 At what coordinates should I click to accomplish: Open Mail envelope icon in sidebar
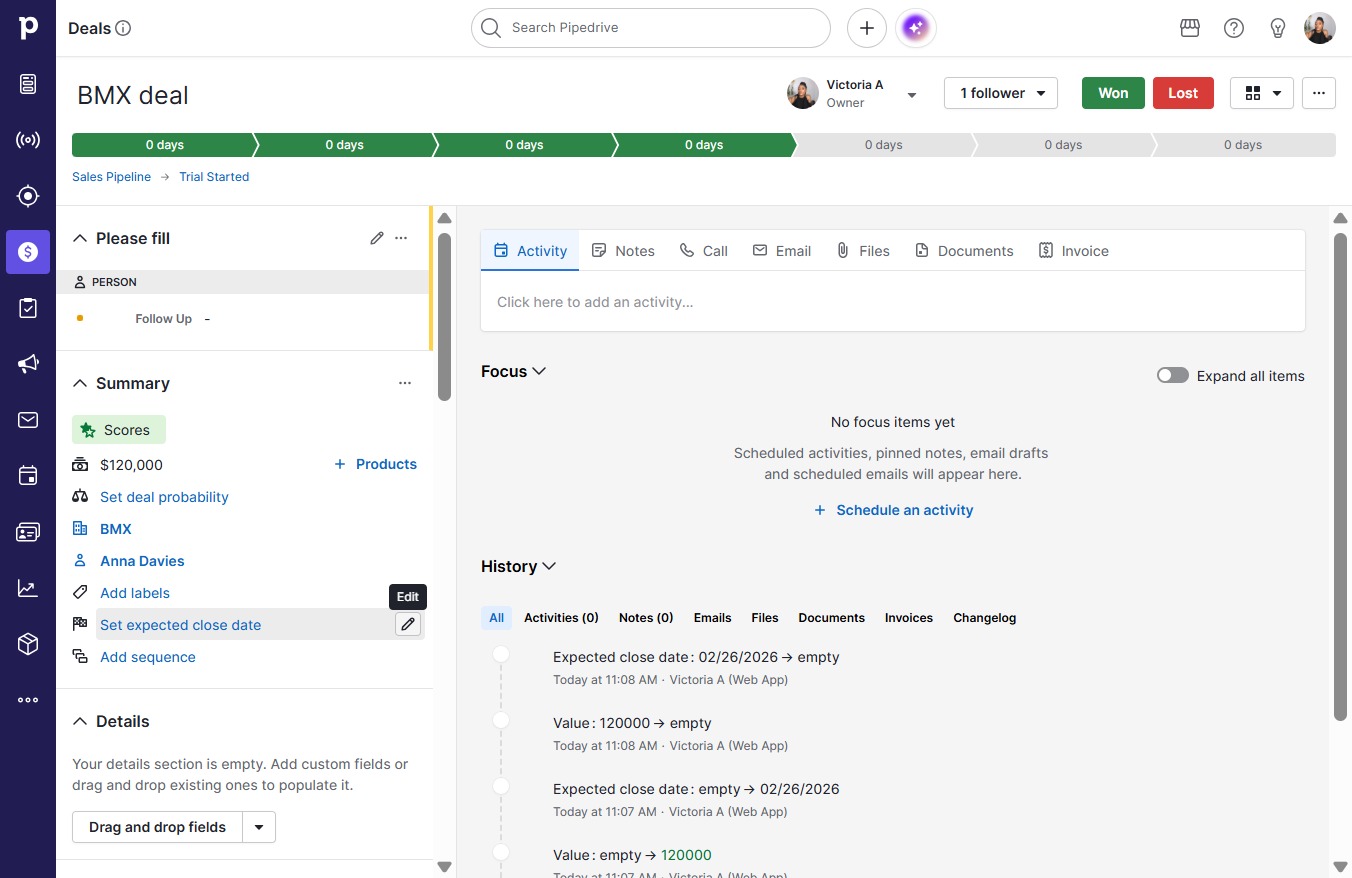point(28,420)
